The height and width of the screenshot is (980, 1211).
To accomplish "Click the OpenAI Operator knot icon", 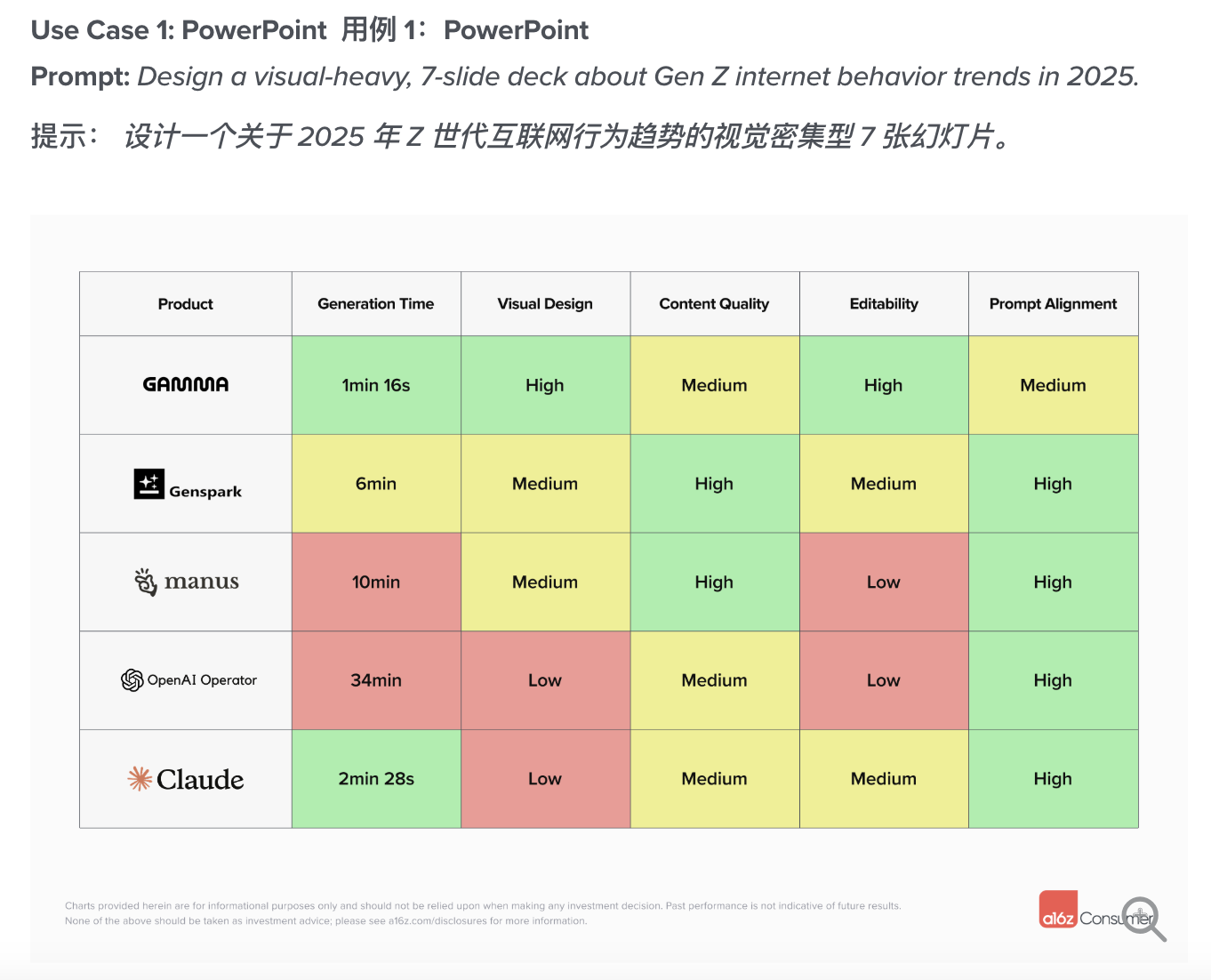I will pos(132,680).
